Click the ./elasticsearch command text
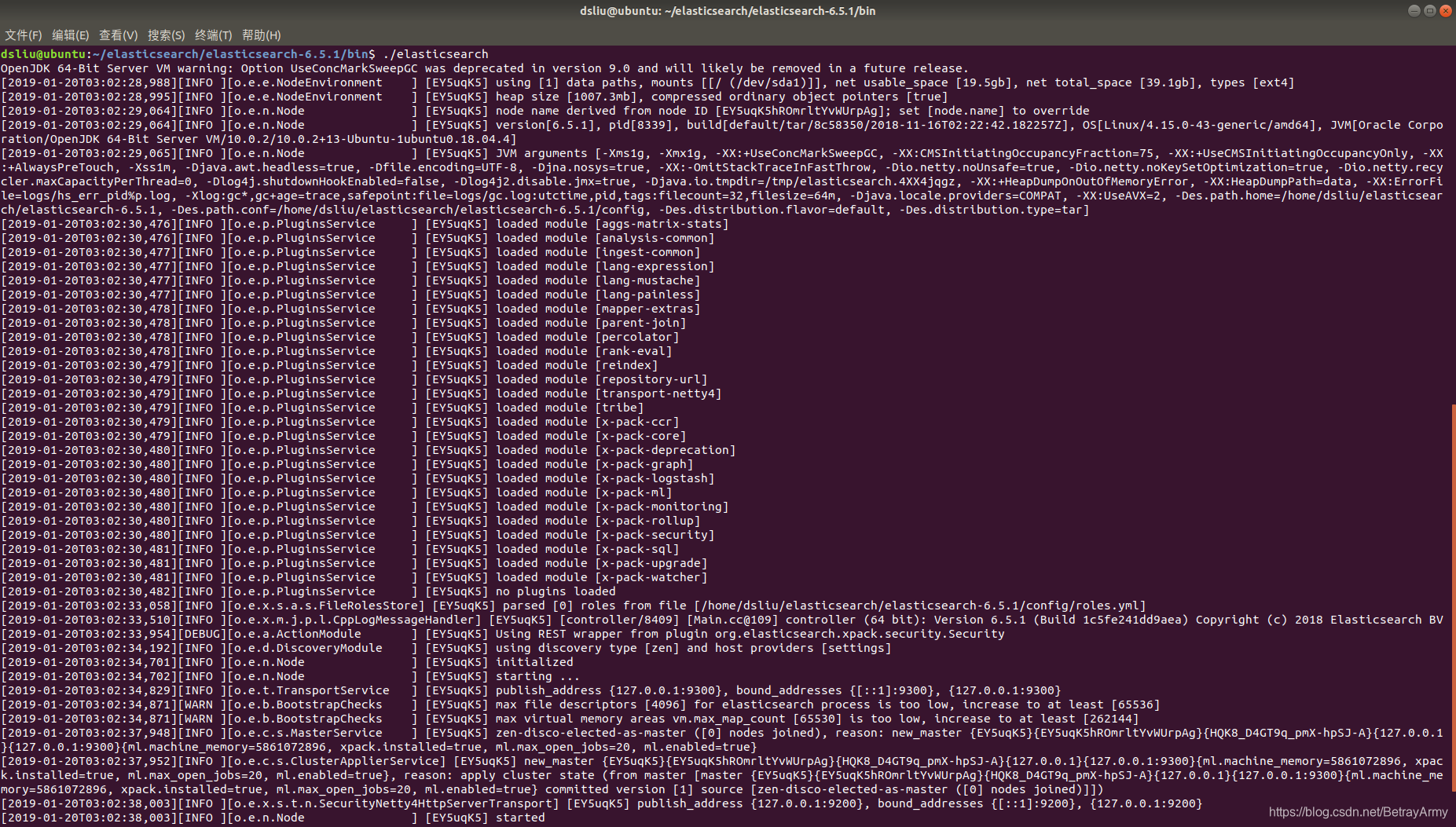Image resolution: width=1456 pixels, height=827 pixels. [x=435, y=54]
